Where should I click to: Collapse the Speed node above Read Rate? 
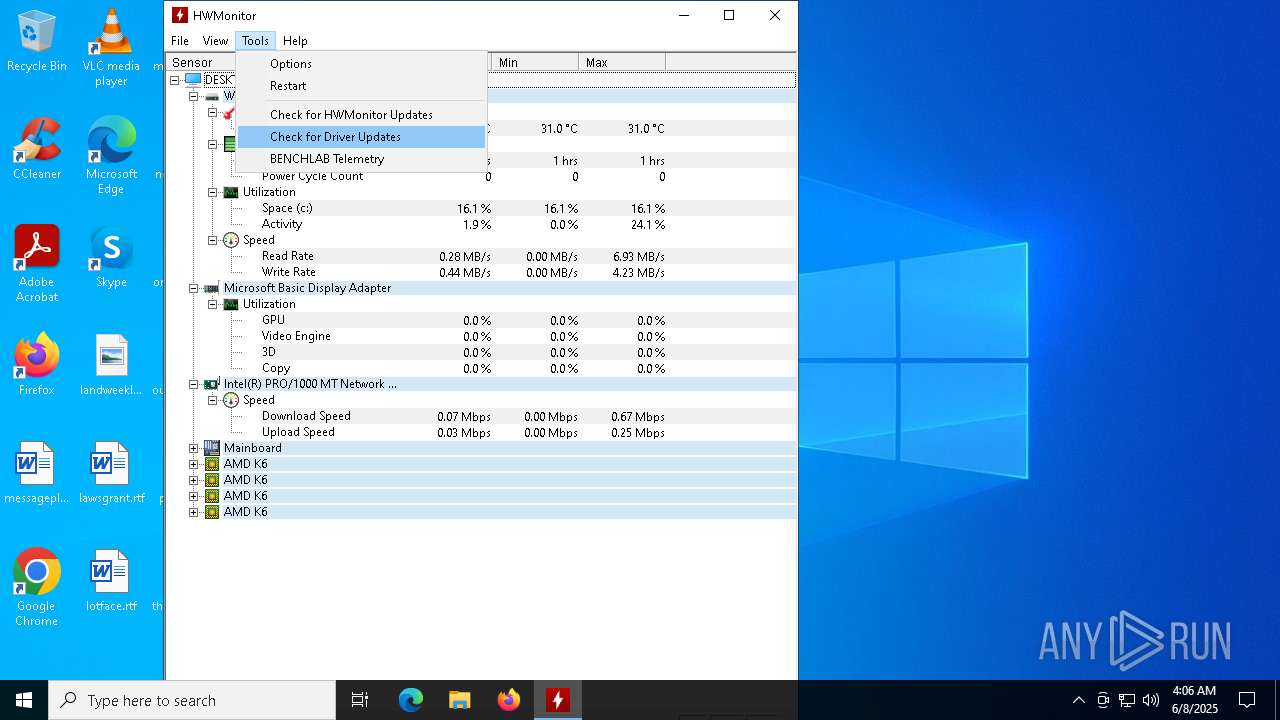click(x=213, y=240)
